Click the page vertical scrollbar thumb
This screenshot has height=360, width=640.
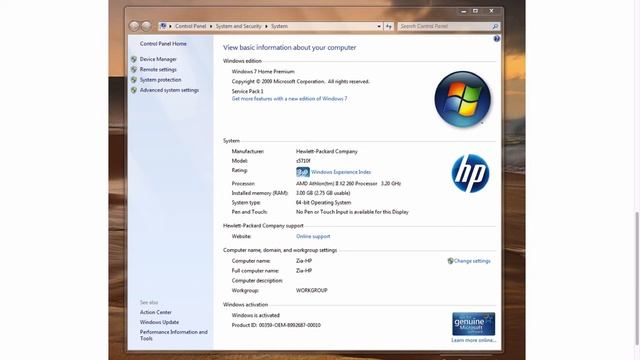(637, 279)
